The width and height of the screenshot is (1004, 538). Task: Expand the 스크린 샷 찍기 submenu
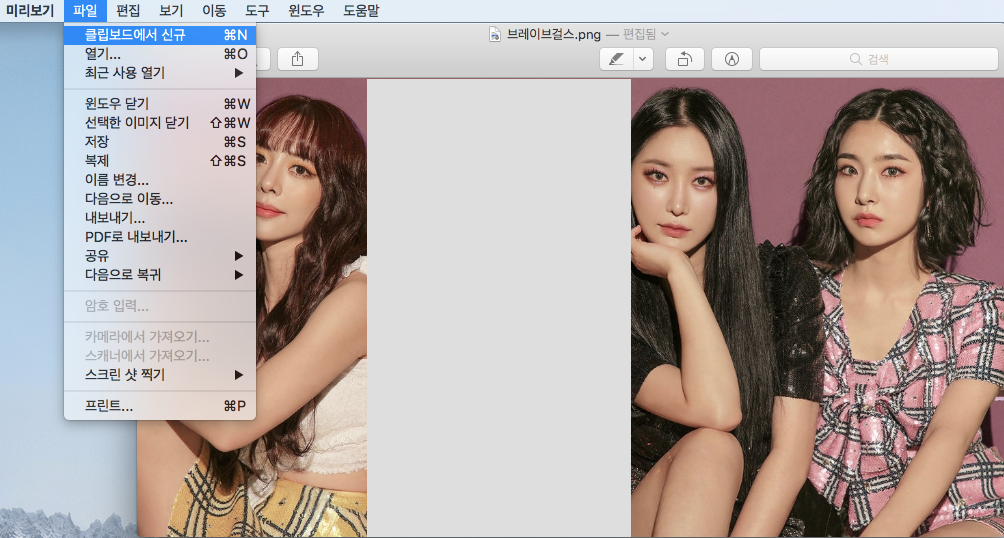point(160,375)
